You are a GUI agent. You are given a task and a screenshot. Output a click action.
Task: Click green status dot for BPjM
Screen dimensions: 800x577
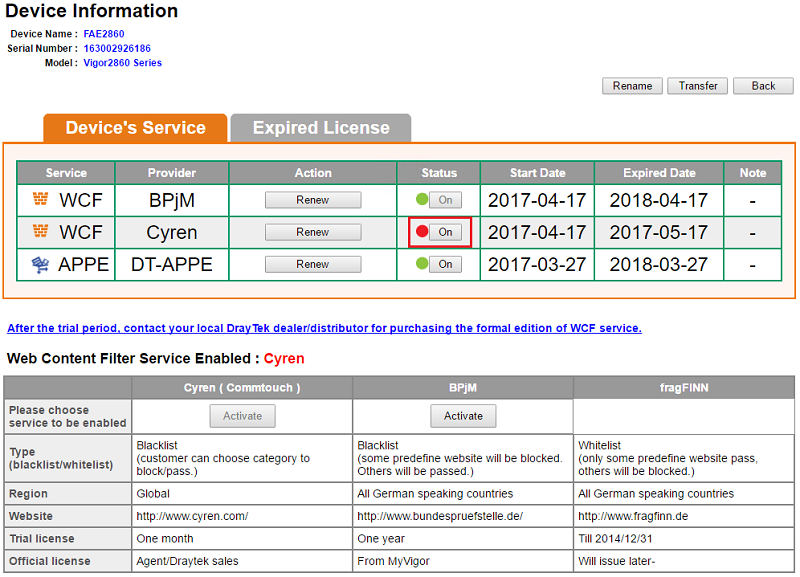click(x=422, y=199)
